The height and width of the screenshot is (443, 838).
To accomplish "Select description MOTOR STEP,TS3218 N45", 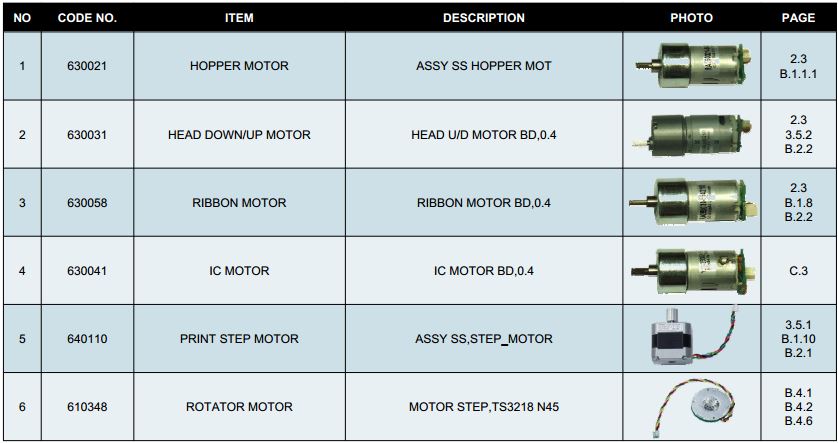I will pyautogui.click(x=483, y=407).
